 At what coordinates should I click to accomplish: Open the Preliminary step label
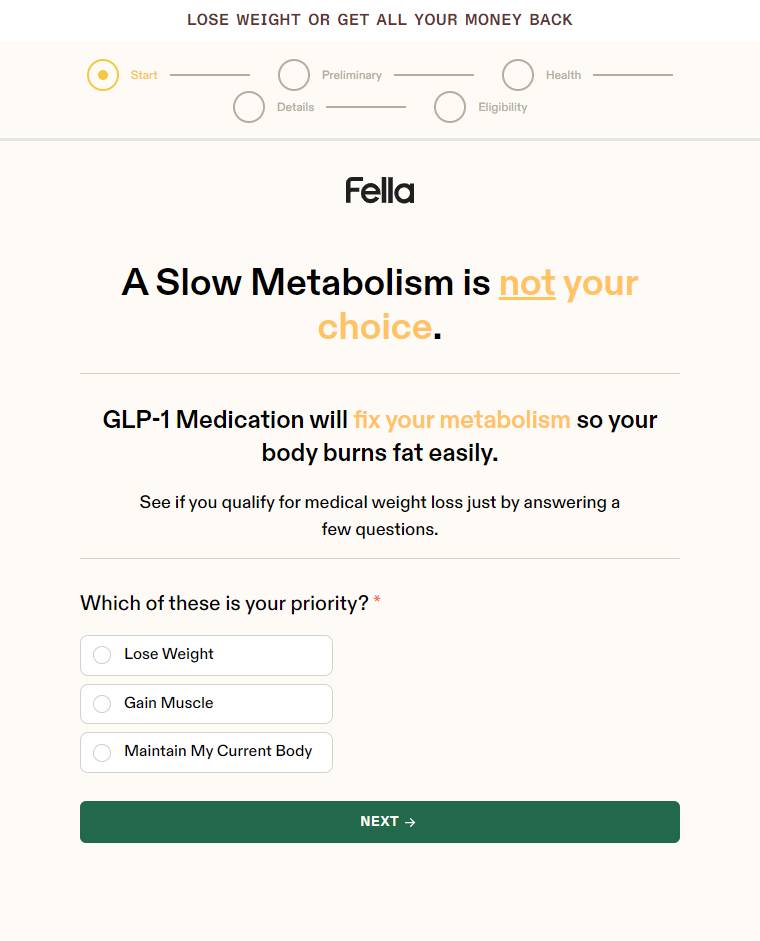(352, 75)
